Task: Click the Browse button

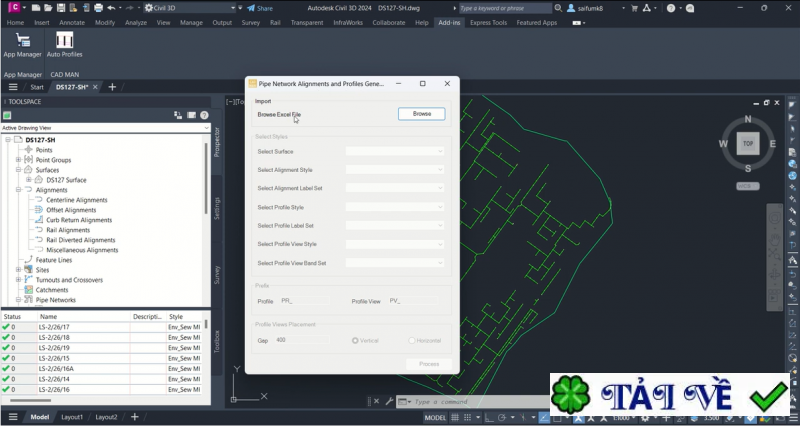Action: click(x=421, y=114)
